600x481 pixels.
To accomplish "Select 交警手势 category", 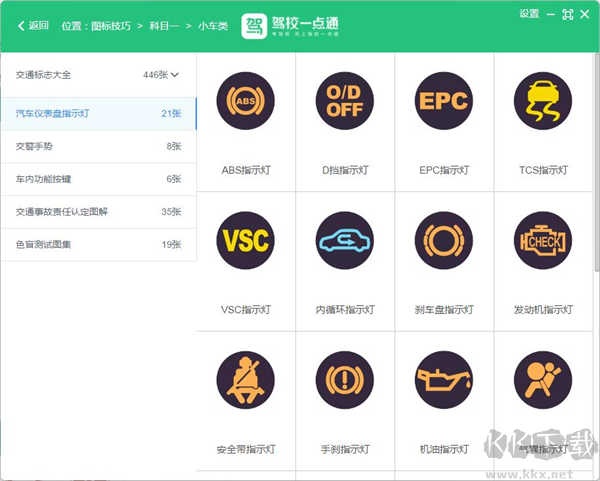I will click(99, 147).
